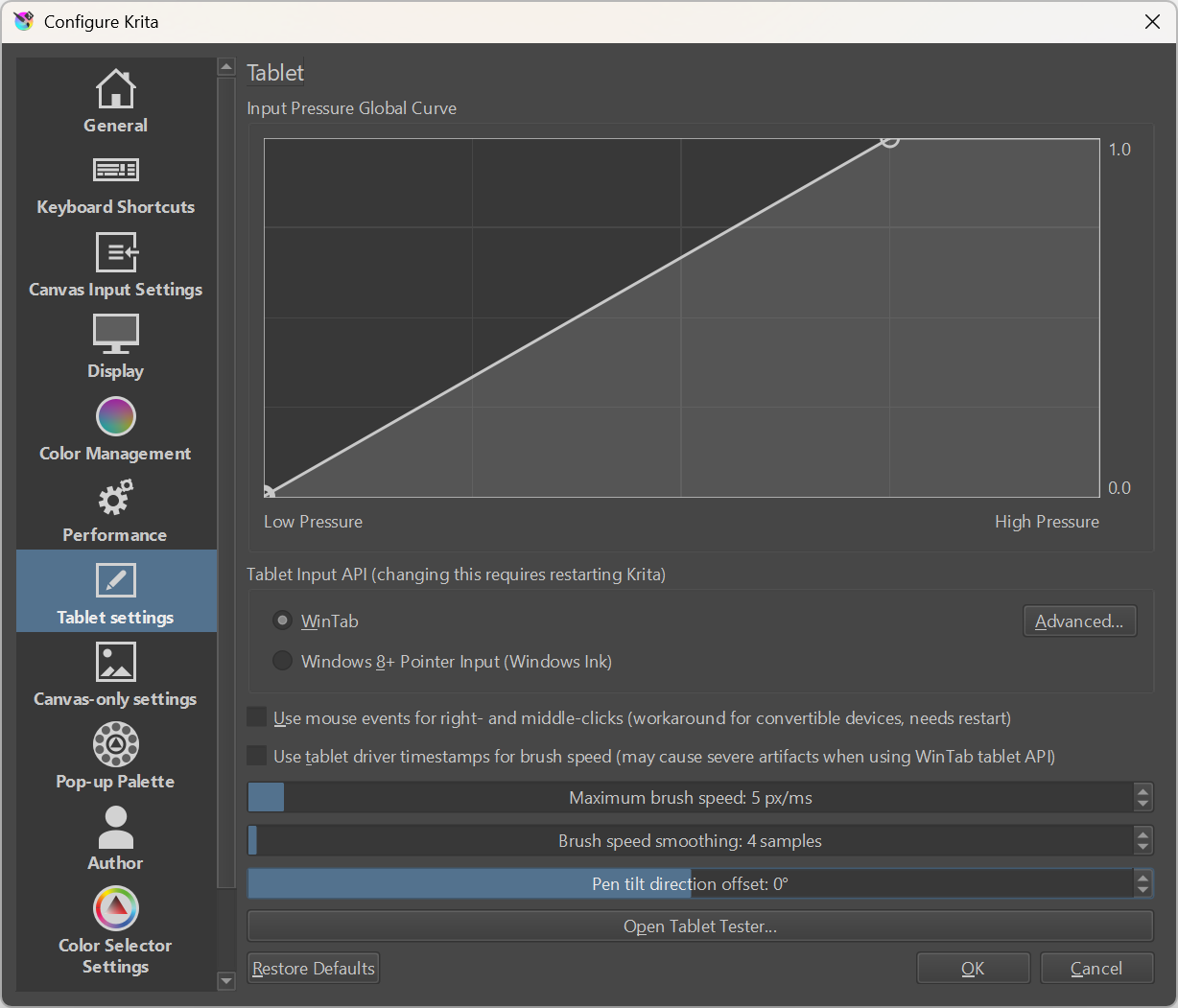Open Tablet Tester

click(x=700, y=926)
